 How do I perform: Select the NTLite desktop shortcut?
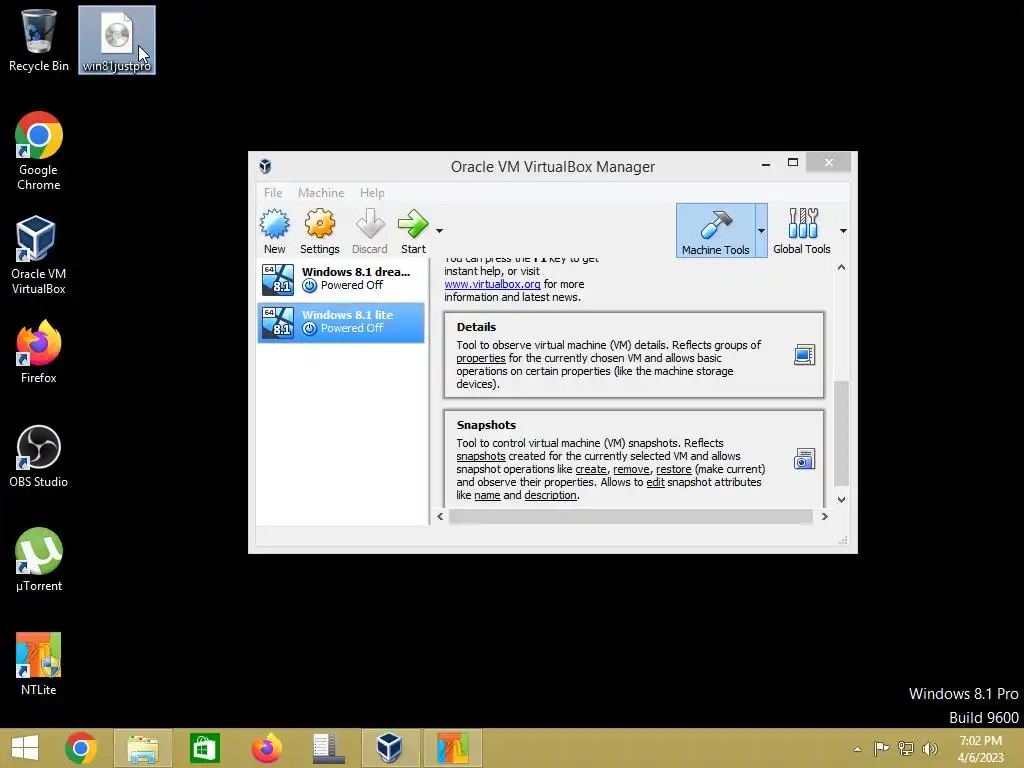pos(39,664)
